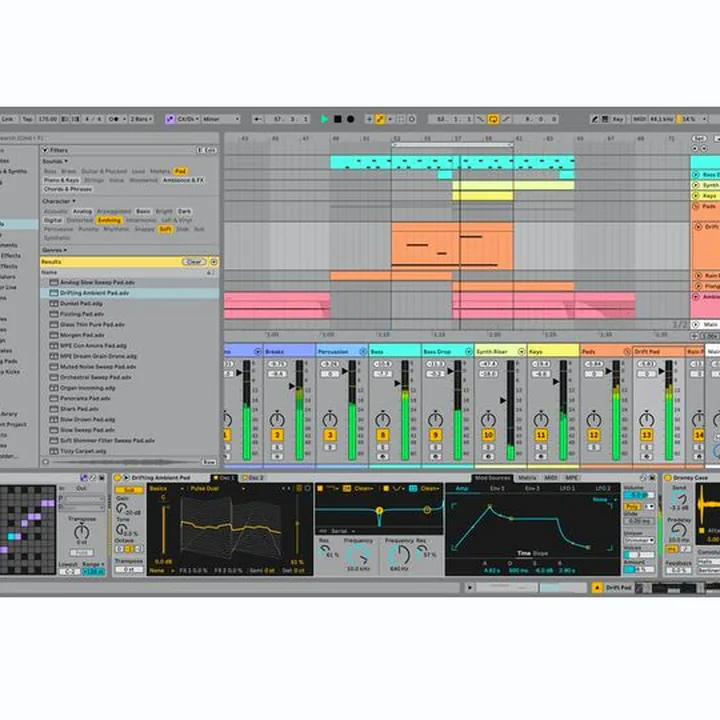Viewport: 720px width, 720px height.
Task: Click the MIDI Arrangement Overdub plus icon
Action: point(369,119)
